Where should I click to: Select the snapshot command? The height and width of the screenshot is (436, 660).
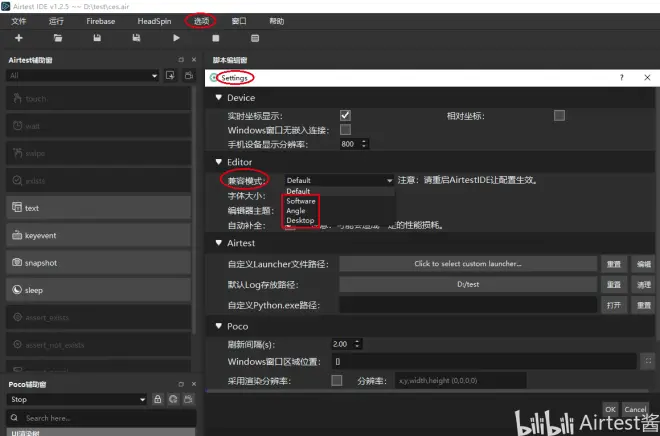point(98,263)
